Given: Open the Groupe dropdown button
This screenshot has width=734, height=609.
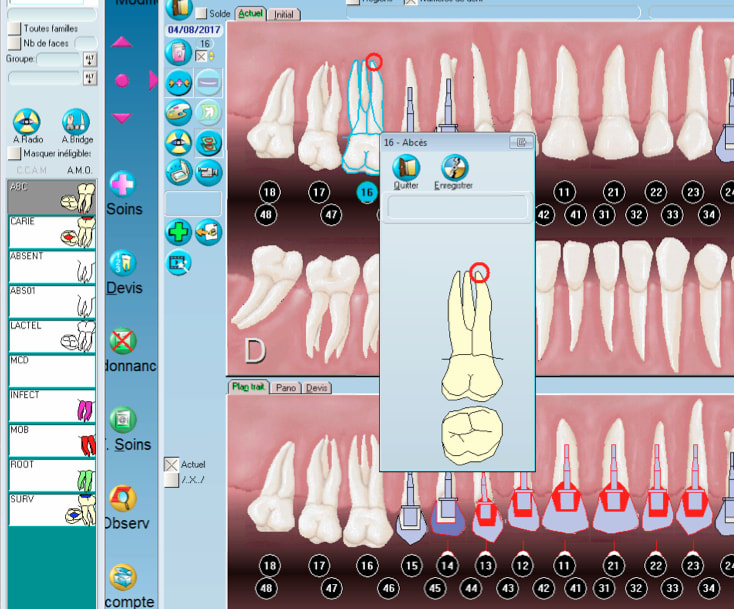Looking at the screenshot, I should (x=90, y=59).
